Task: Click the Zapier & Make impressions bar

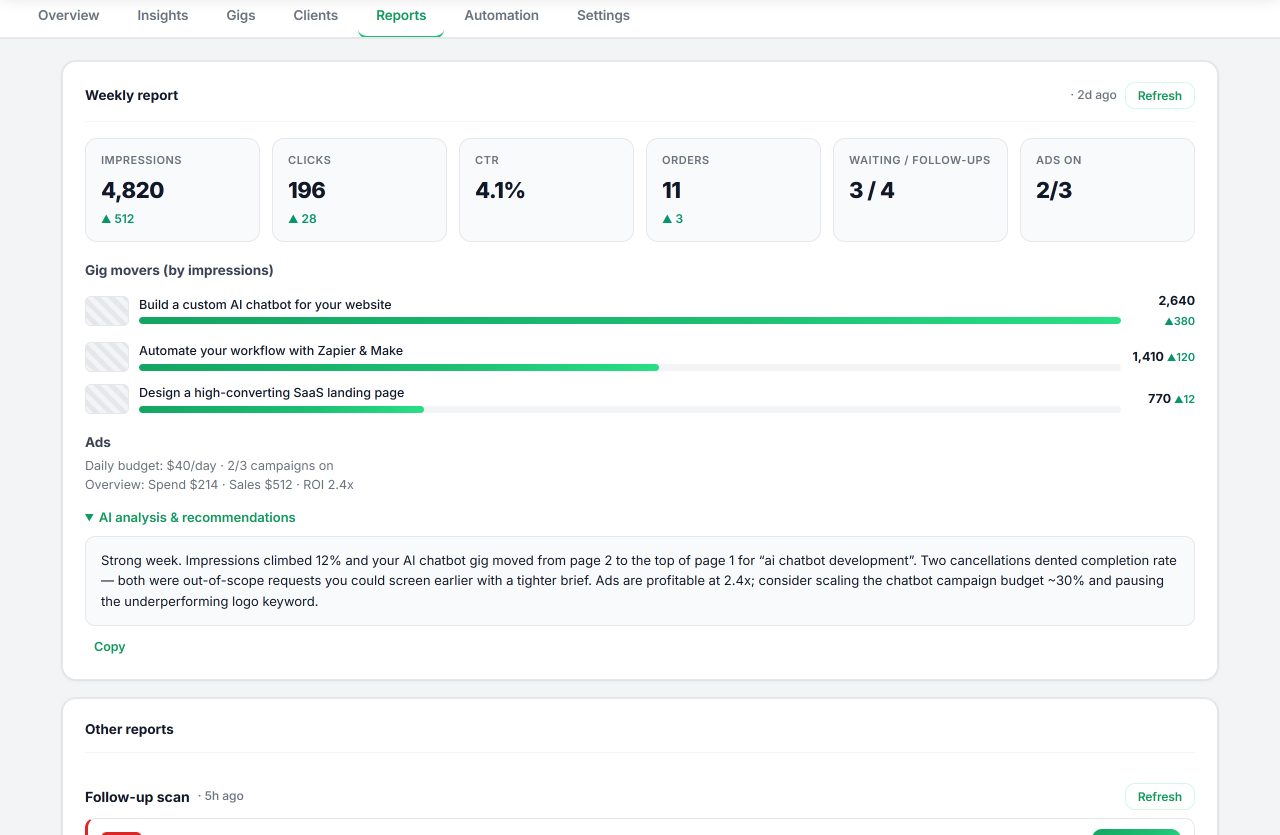Action: pos(630,367)
